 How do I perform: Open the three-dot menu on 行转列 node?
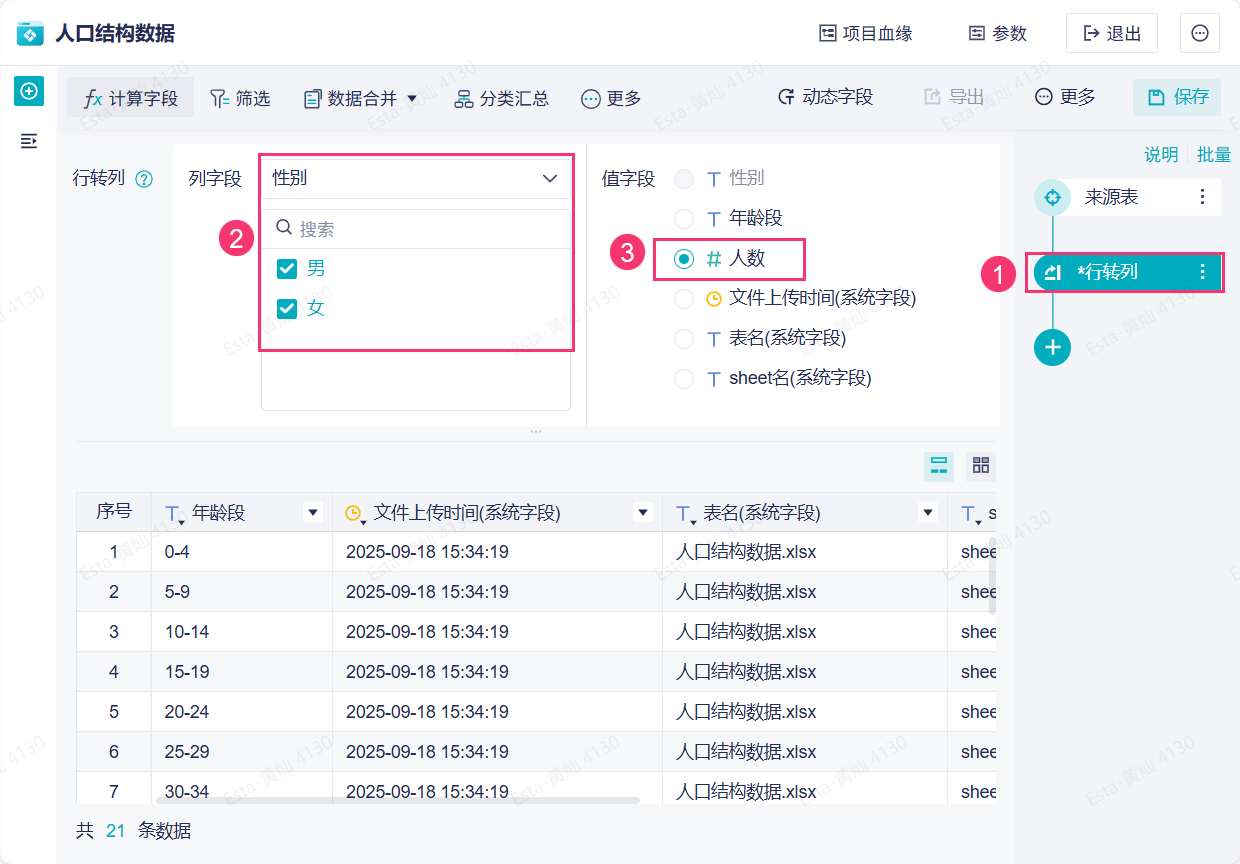[1202, 272]
